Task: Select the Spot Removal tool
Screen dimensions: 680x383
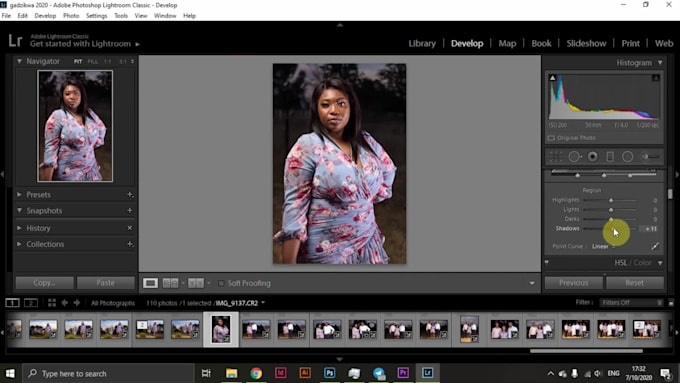Action: [x=575, y=157]
